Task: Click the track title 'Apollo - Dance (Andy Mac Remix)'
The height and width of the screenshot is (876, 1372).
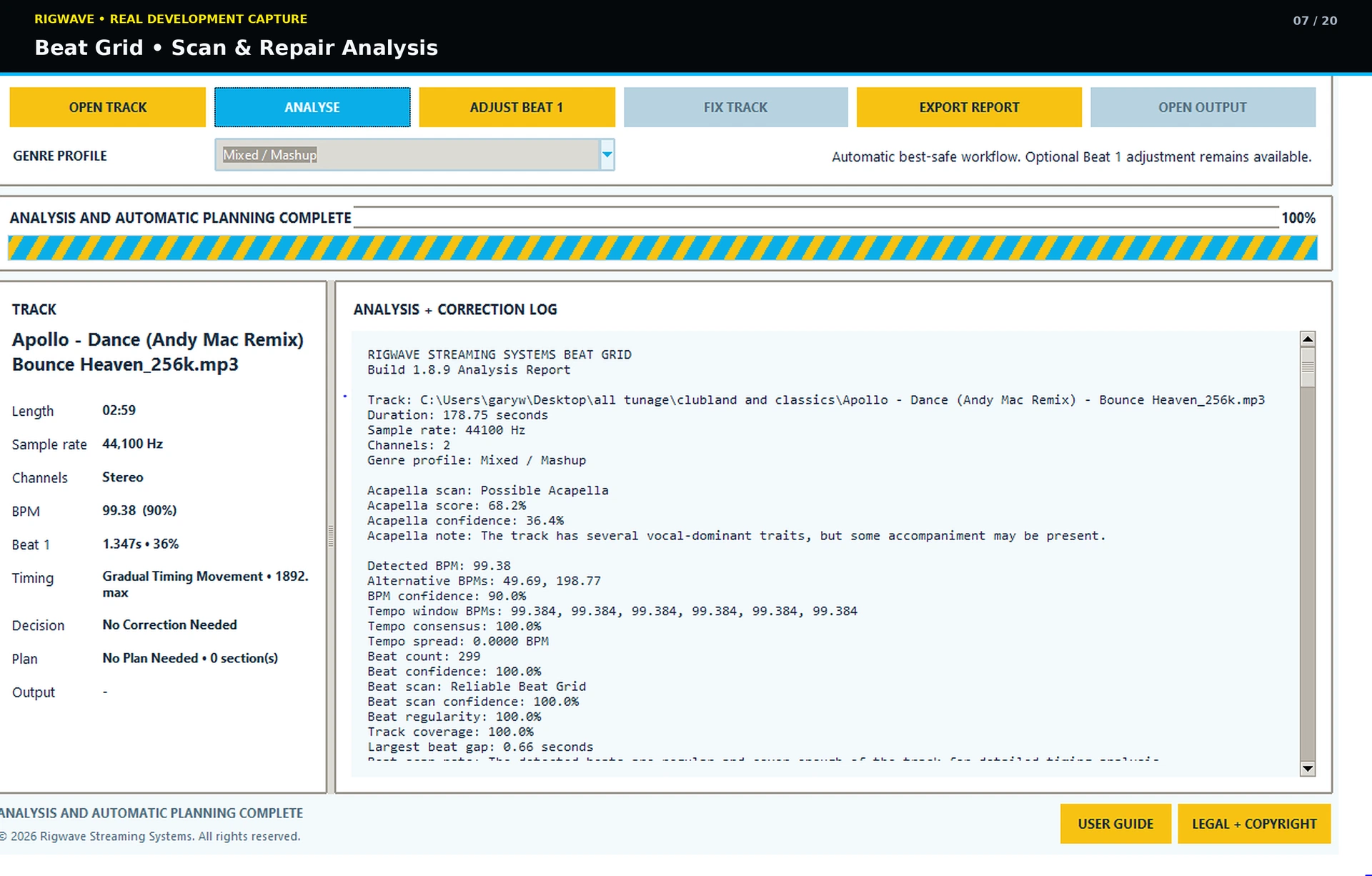Action: click(158, 339)
